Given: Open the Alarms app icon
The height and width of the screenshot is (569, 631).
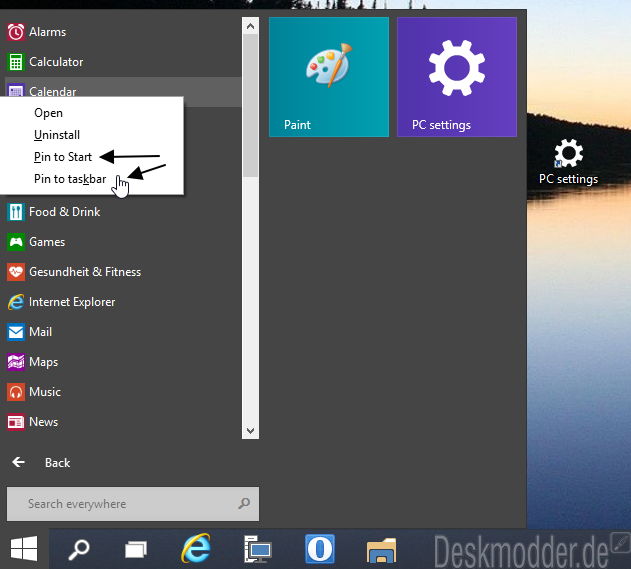Looking at the screenshot, I should 16,32.
